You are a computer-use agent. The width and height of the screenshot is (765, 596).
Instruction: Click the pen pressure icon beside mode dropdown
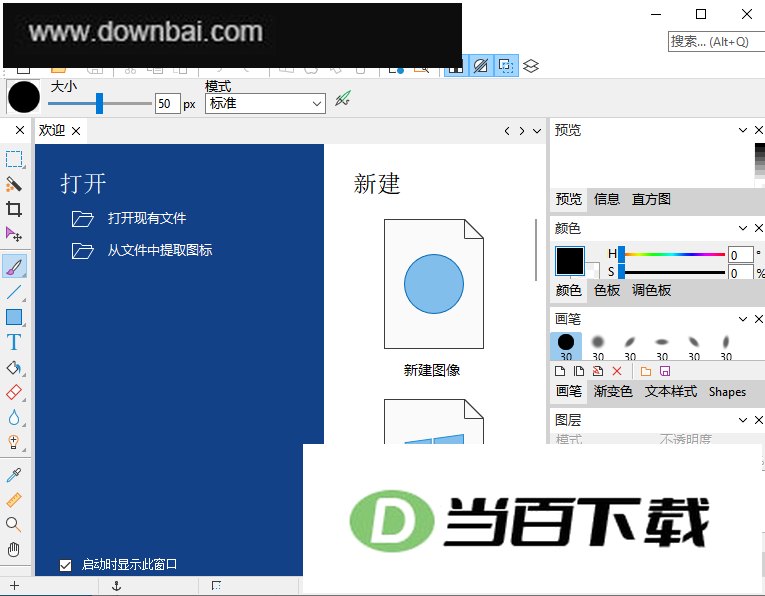(342, 99)
